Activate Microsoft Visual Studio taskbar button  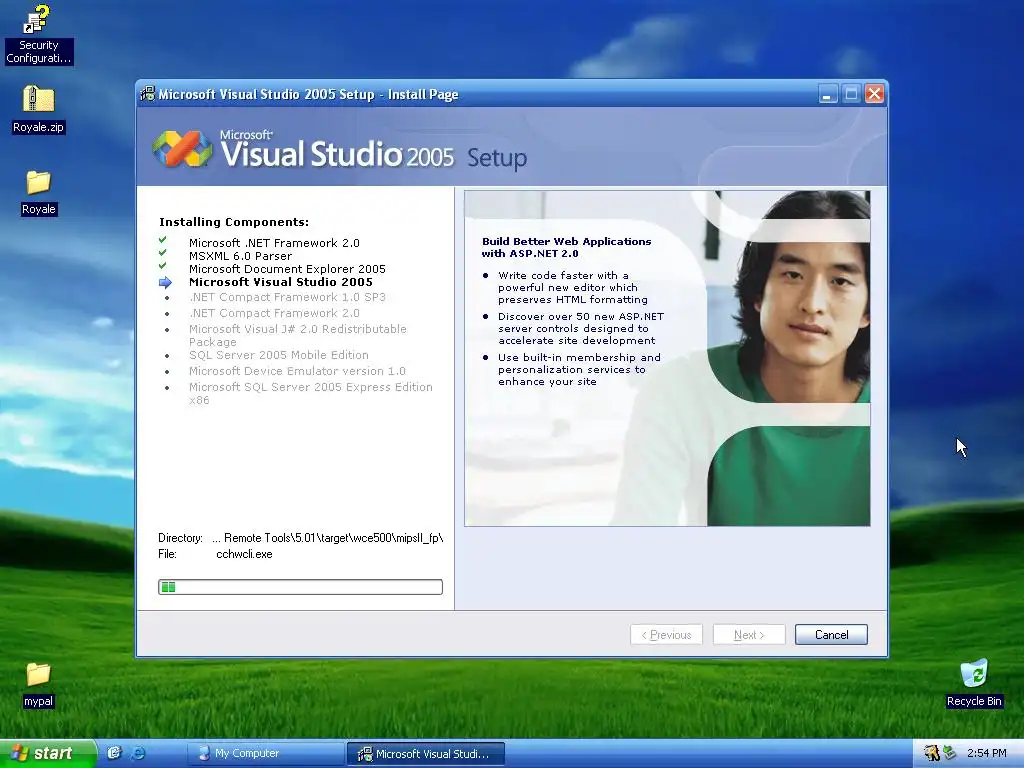(425, 754)
